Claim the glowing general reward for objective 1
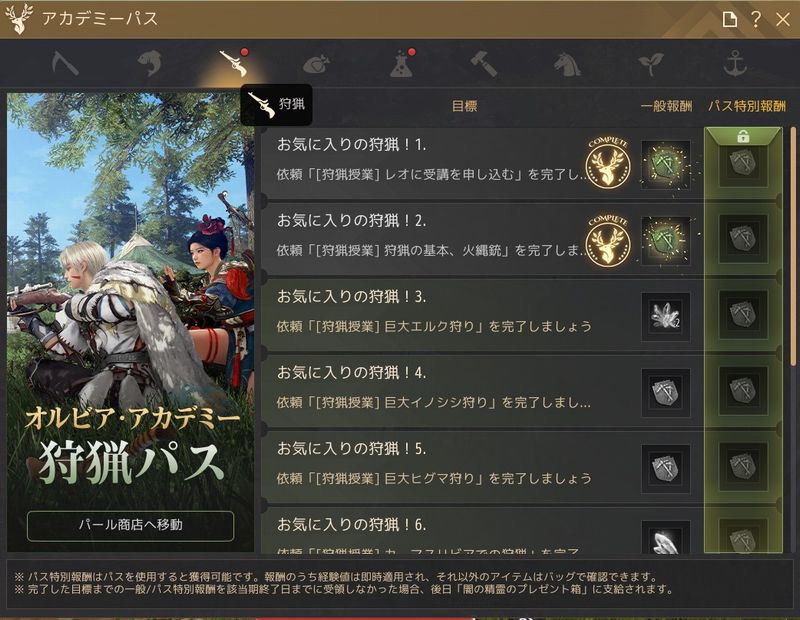 (665, 164)
